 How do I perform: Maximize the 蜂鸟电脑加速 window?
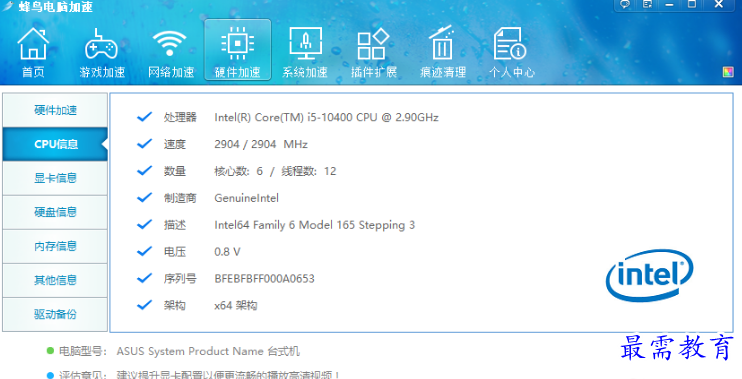pos(692,4)
